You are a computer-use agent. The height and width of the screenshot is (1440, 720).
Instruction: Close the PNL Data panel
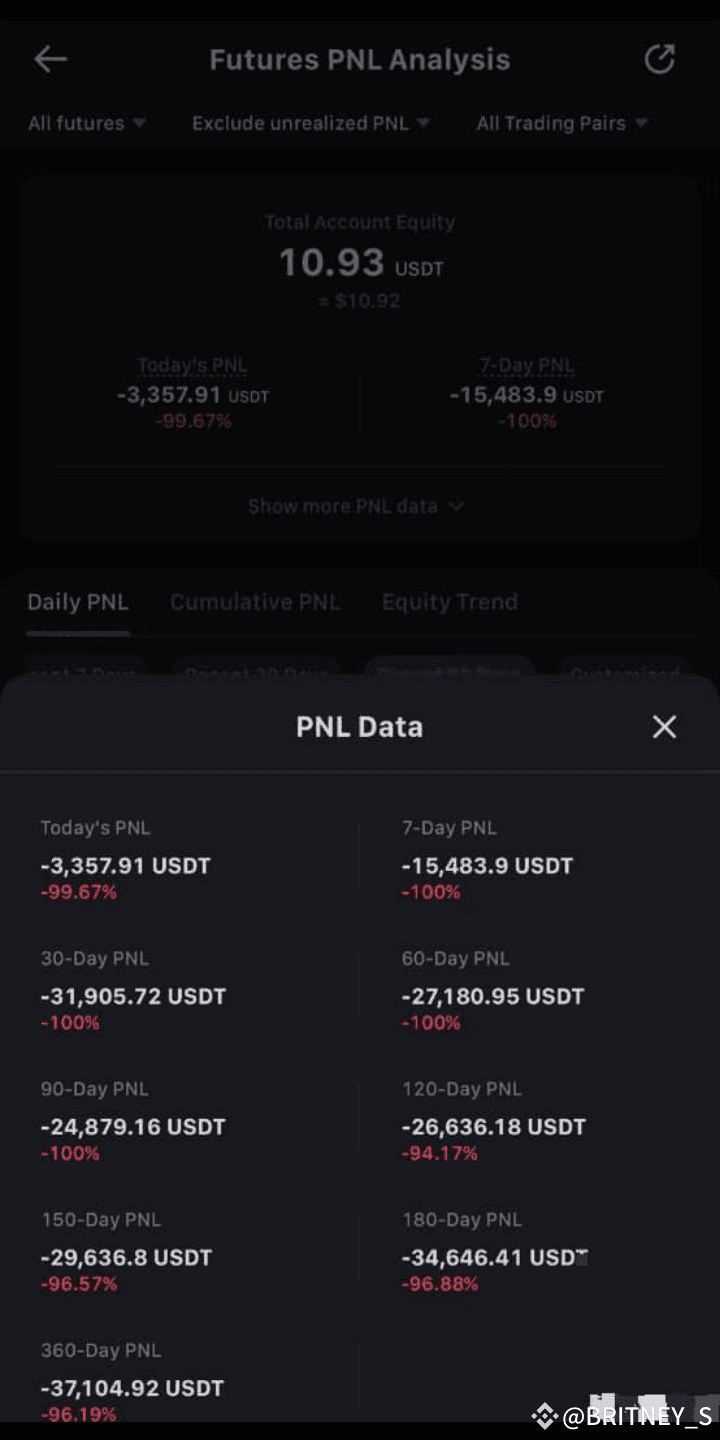tap(664, 727)
